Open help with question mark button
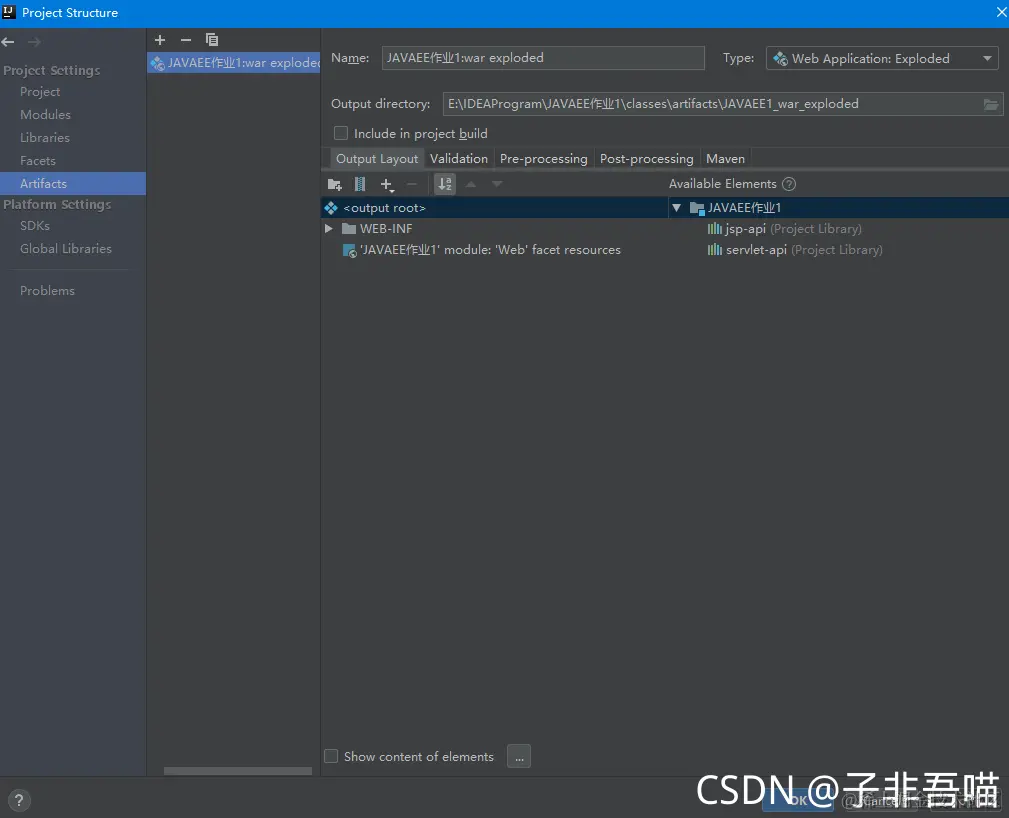This screenshot has width=1009, height=818. (19, 800)
